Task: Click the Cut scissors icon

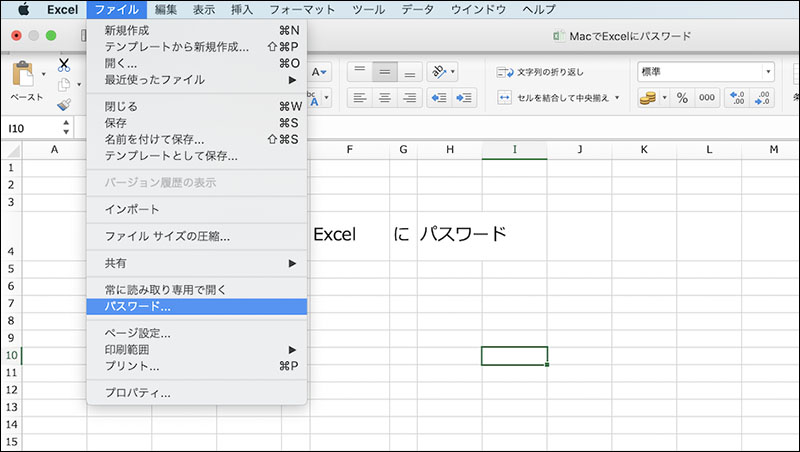Action: [x=64, y=65]
